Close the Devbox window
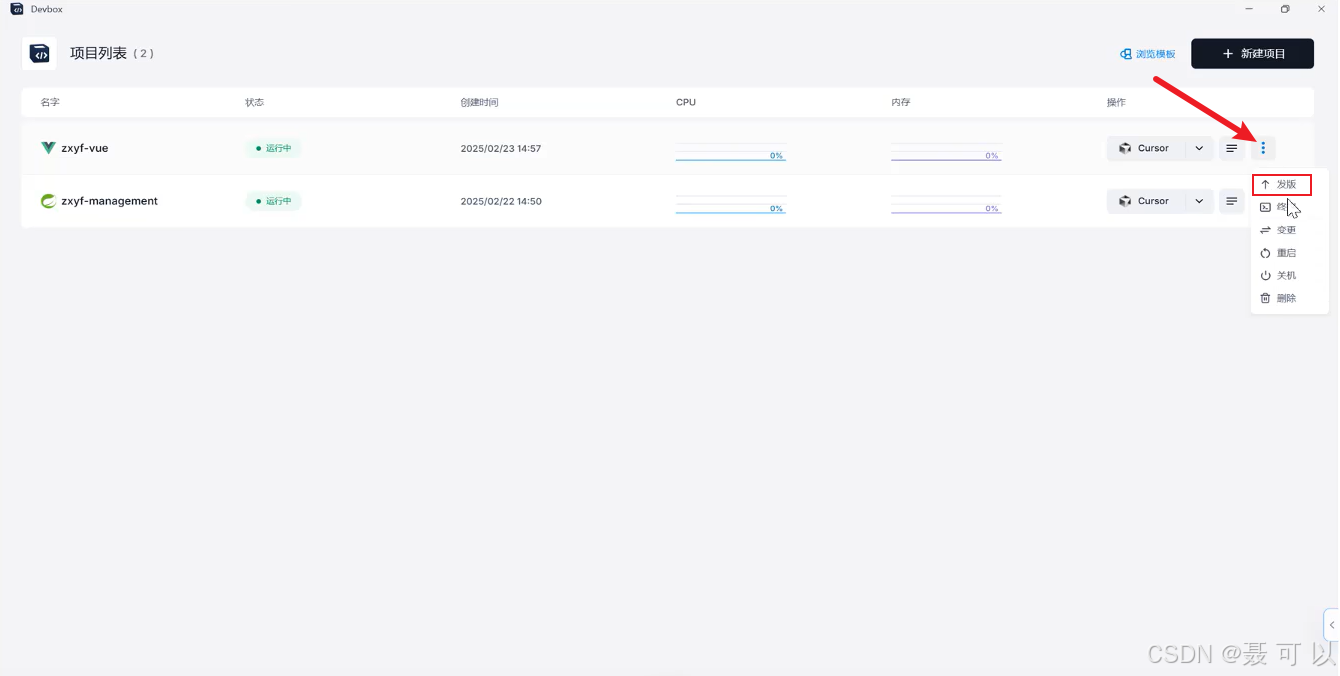 click(1321, 9)
